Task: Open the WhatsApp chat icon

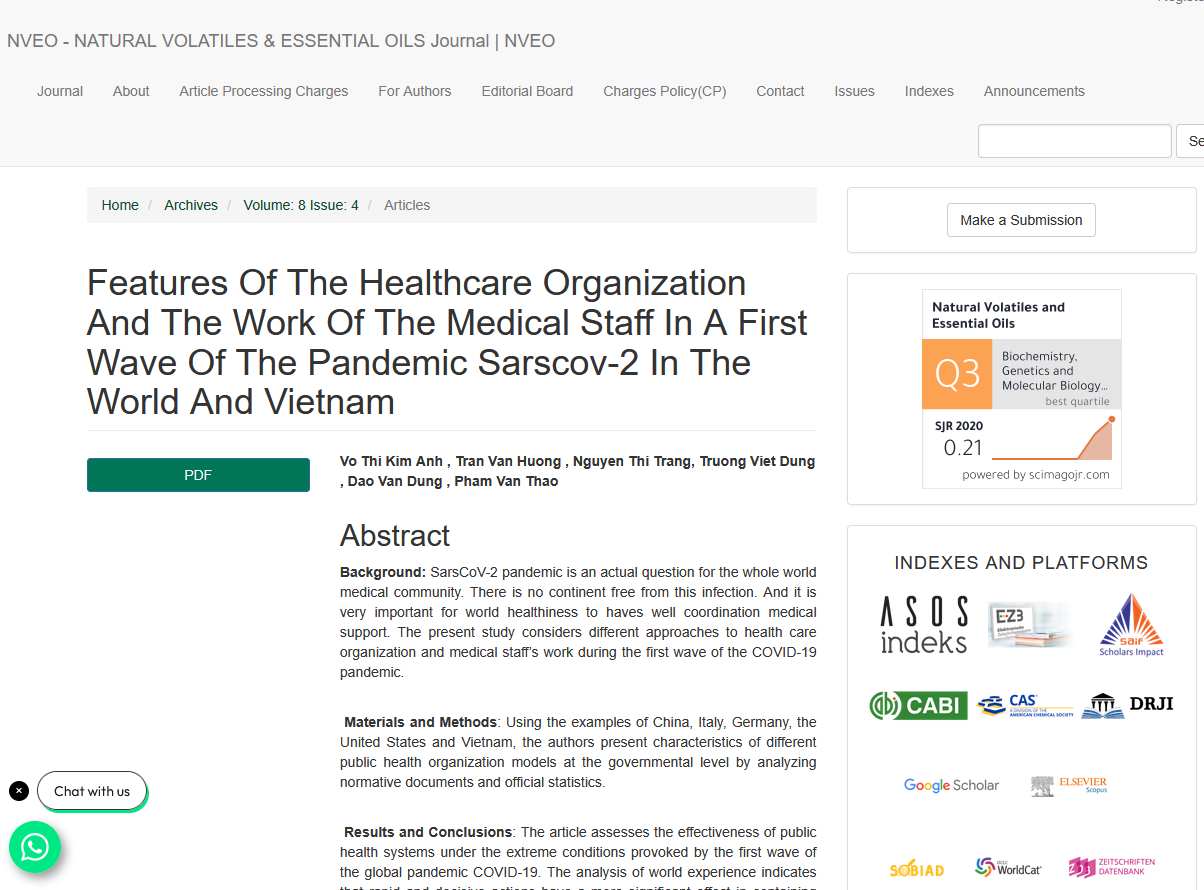Action: [35, 847]
